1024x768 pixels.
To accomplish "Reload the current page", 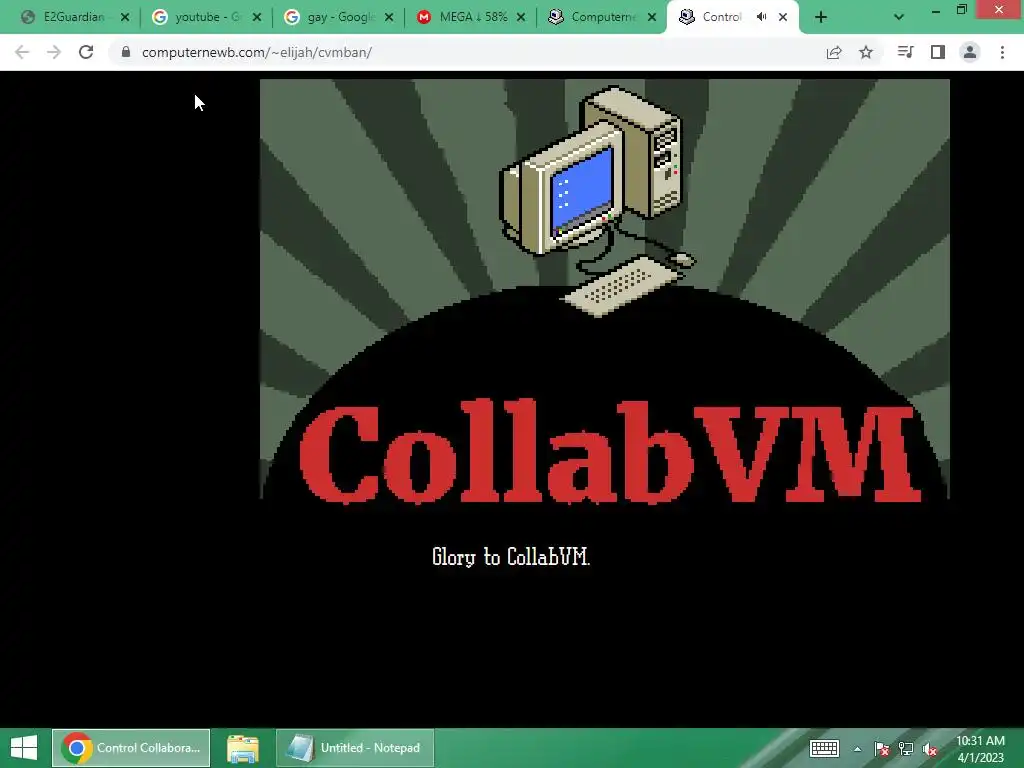I will (86, 52).
